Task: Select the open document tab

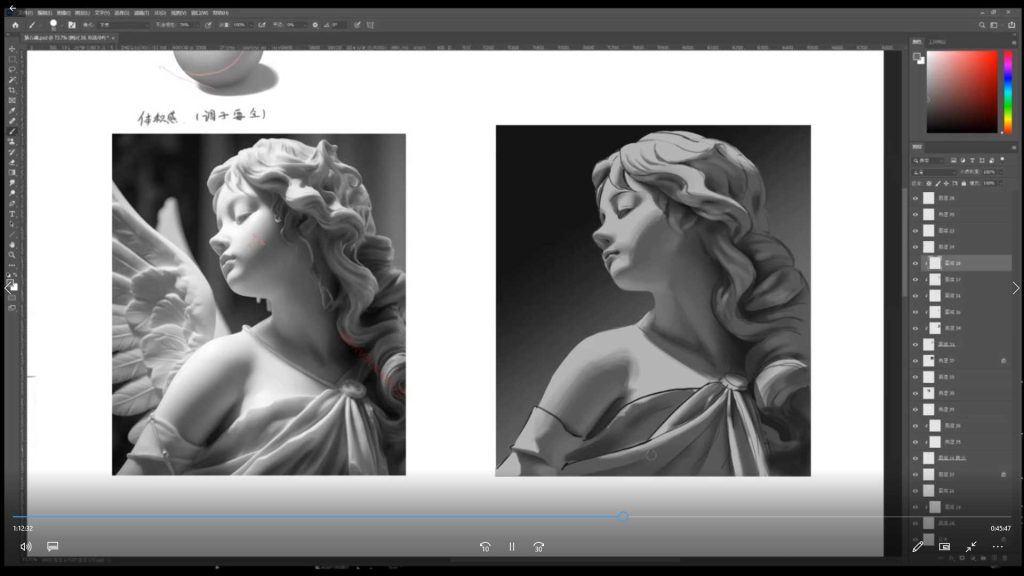Action: (66, 37)
